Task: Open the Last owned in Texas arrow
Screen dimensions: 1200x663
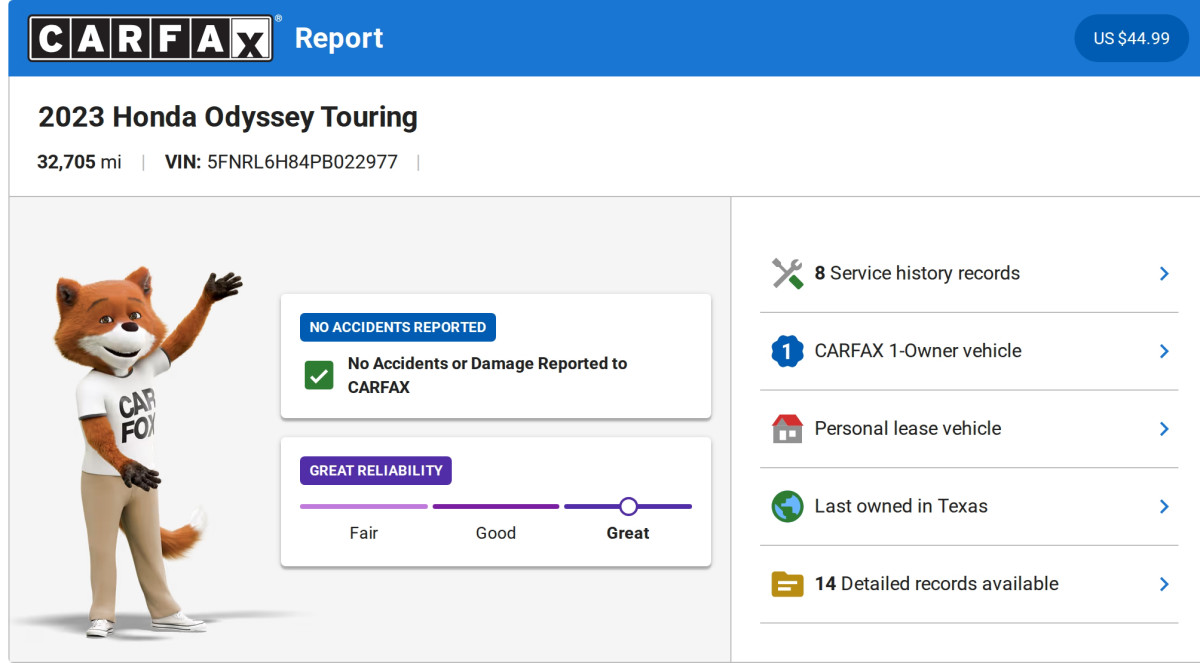Action: point(1164,506)
